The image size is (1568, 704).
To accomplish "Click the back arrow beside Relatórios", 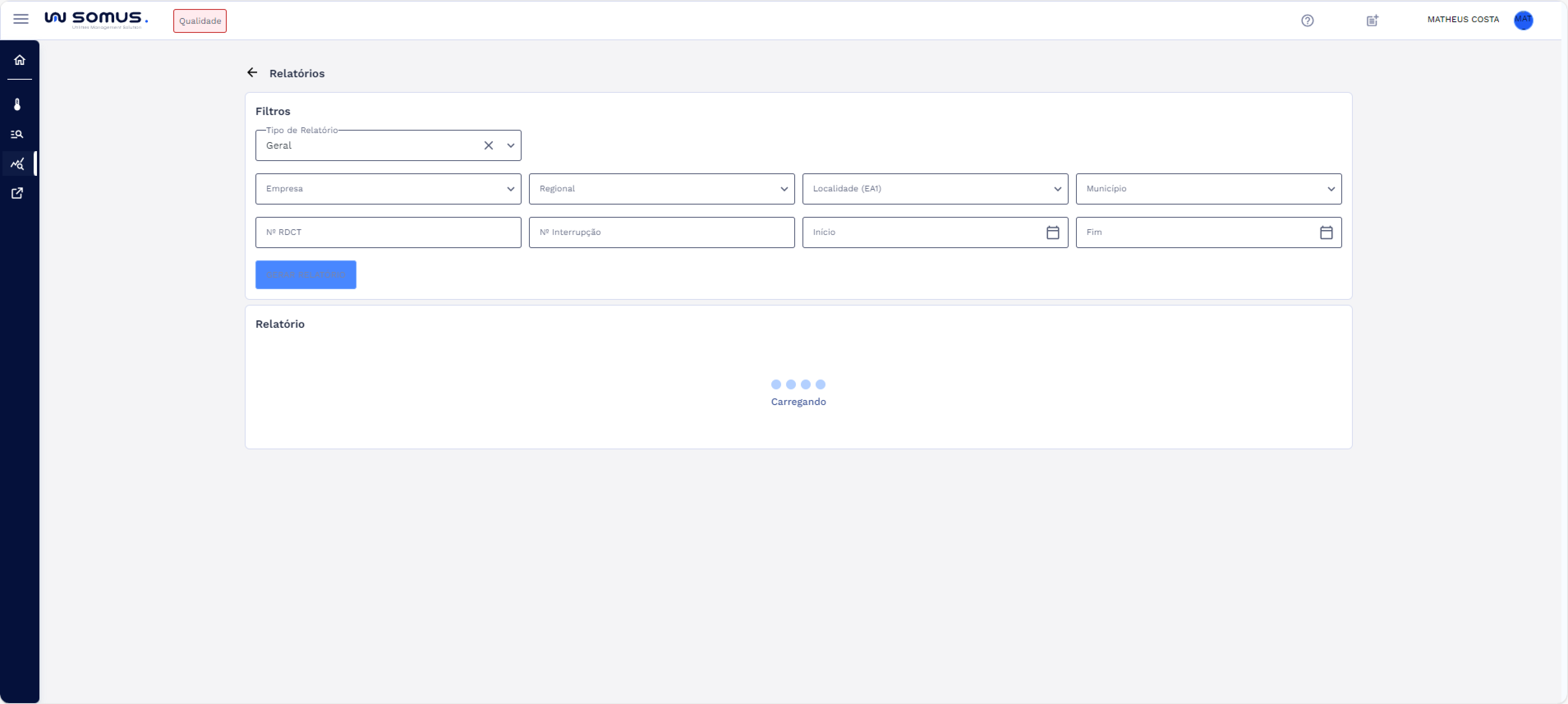I will [x=252, y=72].
